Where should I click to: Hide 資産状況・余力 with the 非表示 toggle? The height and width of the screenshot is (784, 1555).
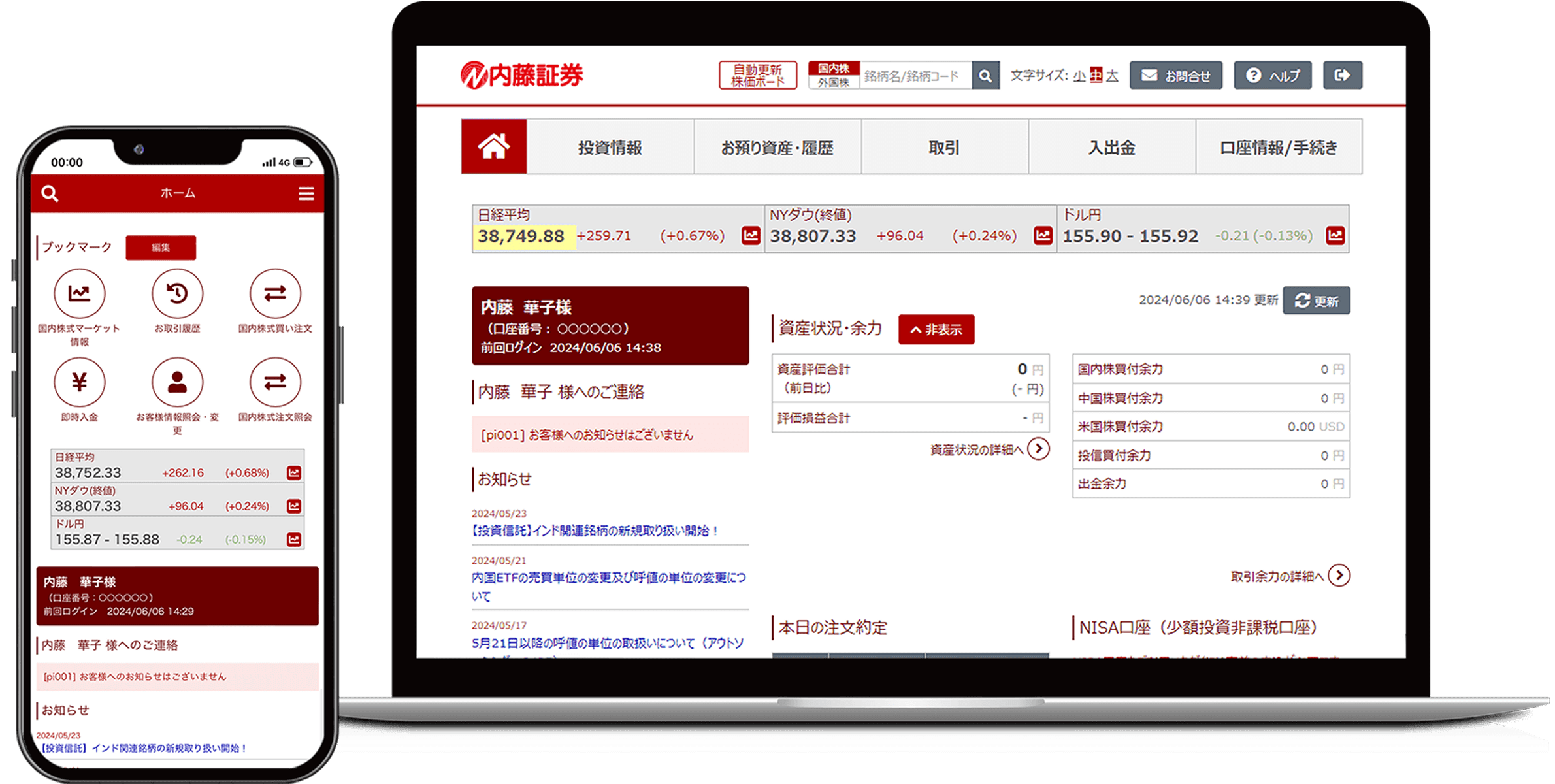coord(936,329)
